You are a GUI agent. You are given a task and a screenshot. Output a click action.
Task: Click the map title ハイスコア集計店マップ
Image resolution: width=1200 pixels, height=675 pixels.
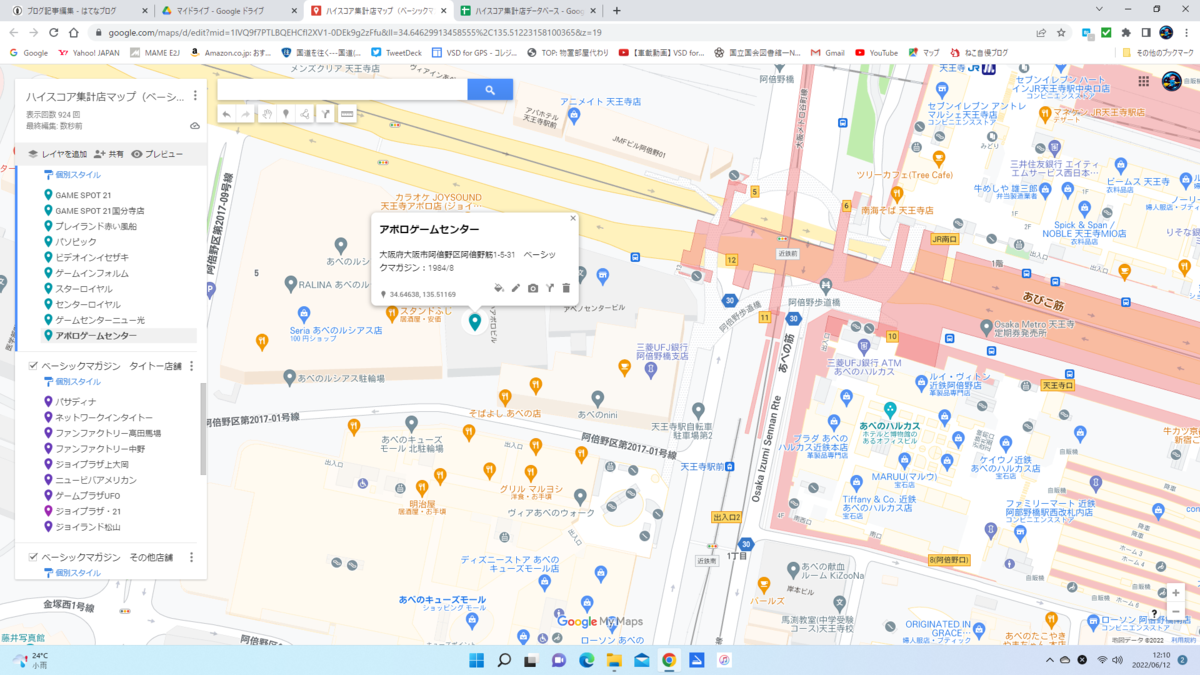pos(105,97)
